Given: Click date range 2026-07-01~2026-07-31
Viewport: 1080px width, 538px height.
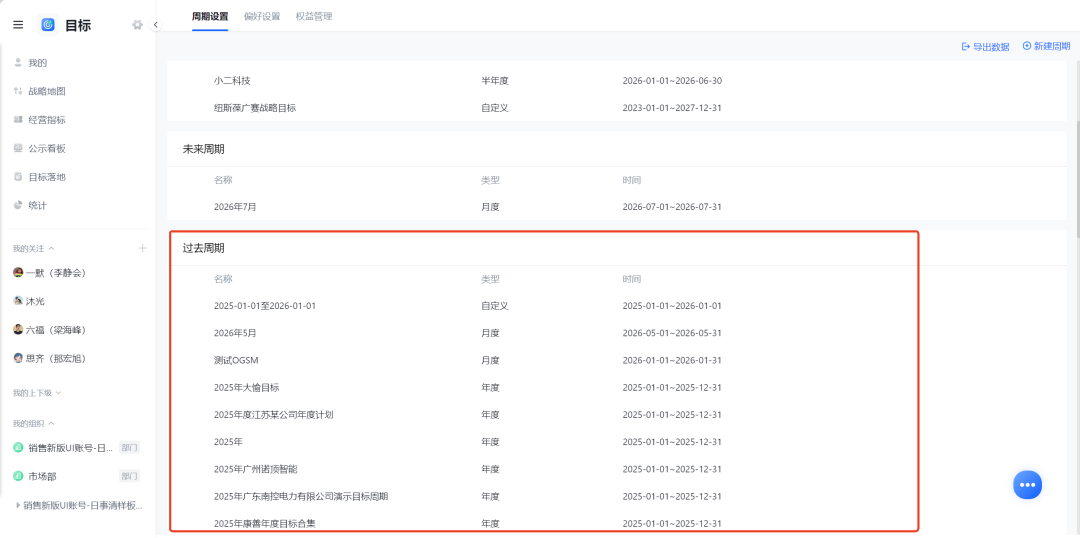Looking at the screenshot, I should pos(672,207).
